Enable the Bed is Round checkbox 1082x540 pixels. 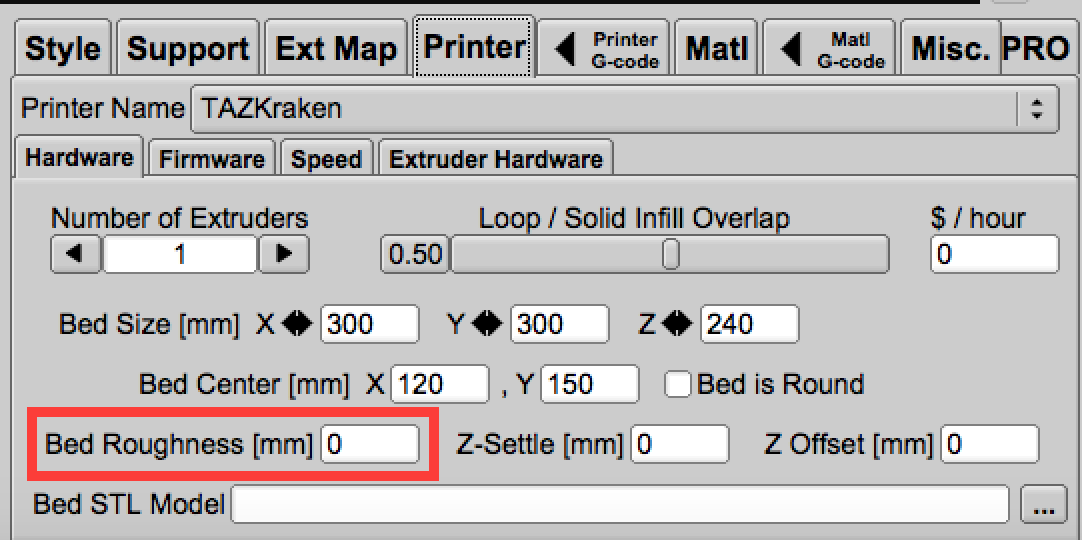coord(678,384)
